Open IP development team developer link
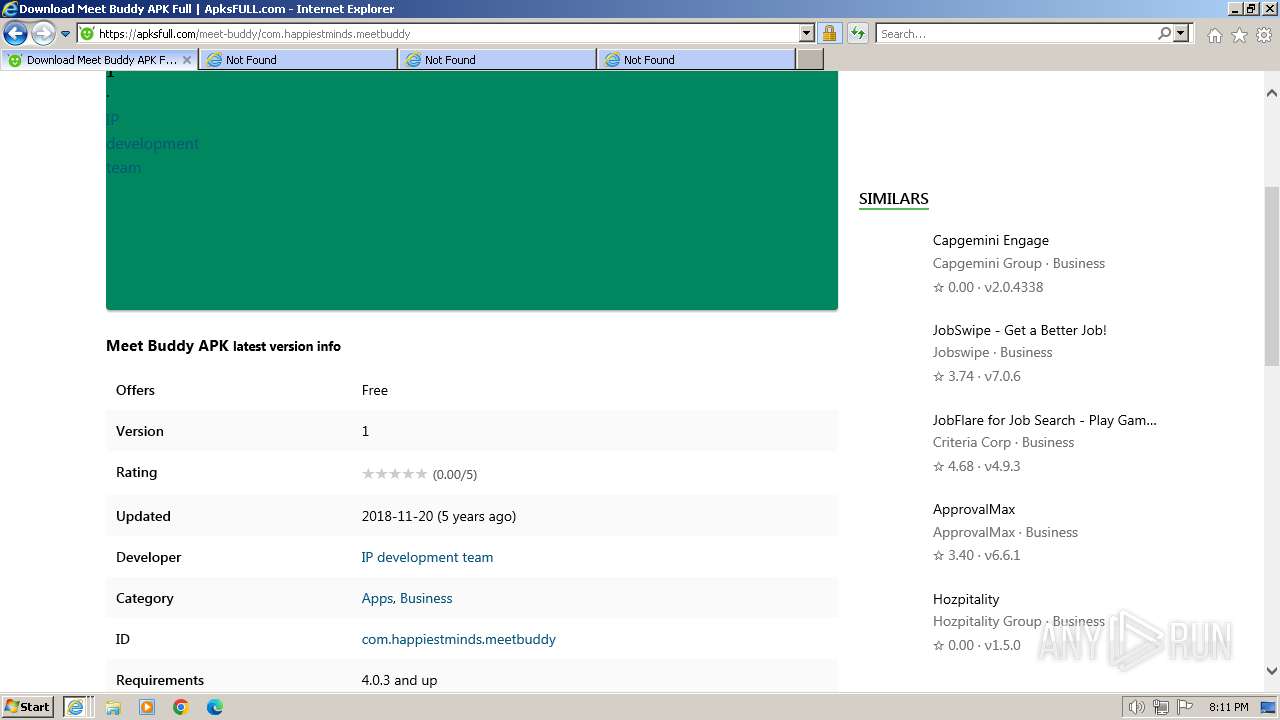The image size is (1280, 720). click(x=427, y=557)
